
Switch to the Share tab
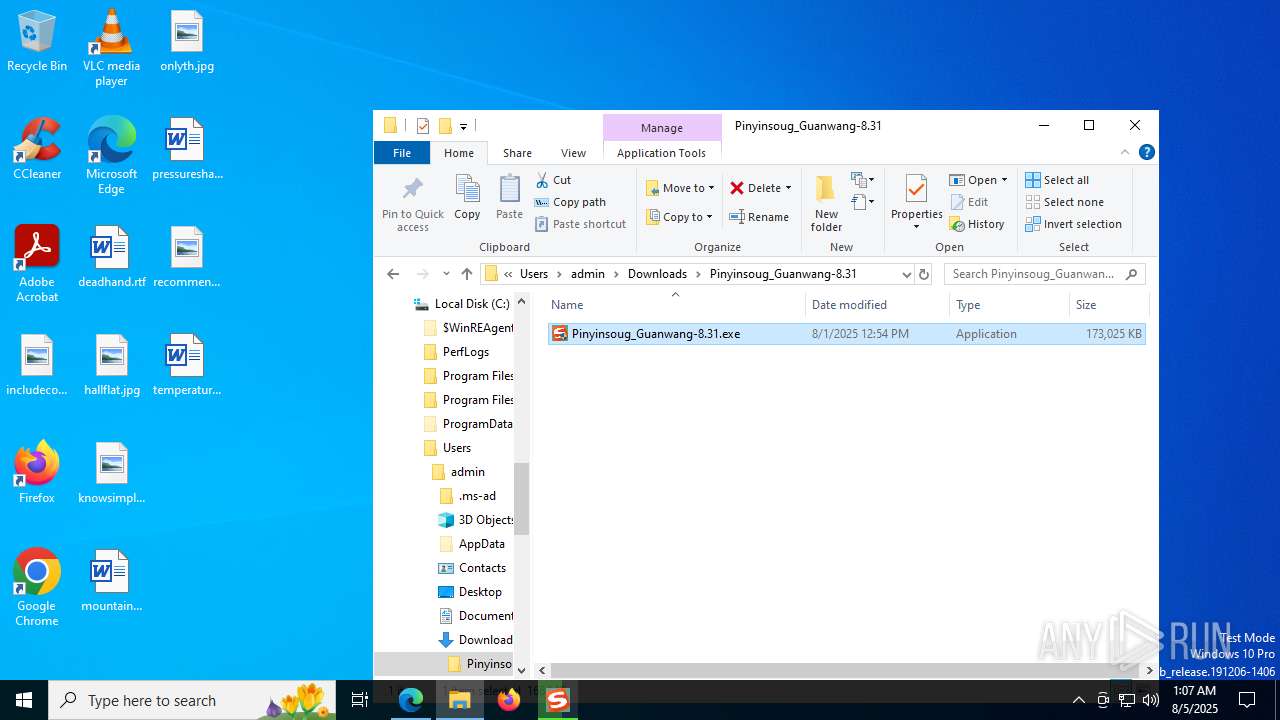517,153
